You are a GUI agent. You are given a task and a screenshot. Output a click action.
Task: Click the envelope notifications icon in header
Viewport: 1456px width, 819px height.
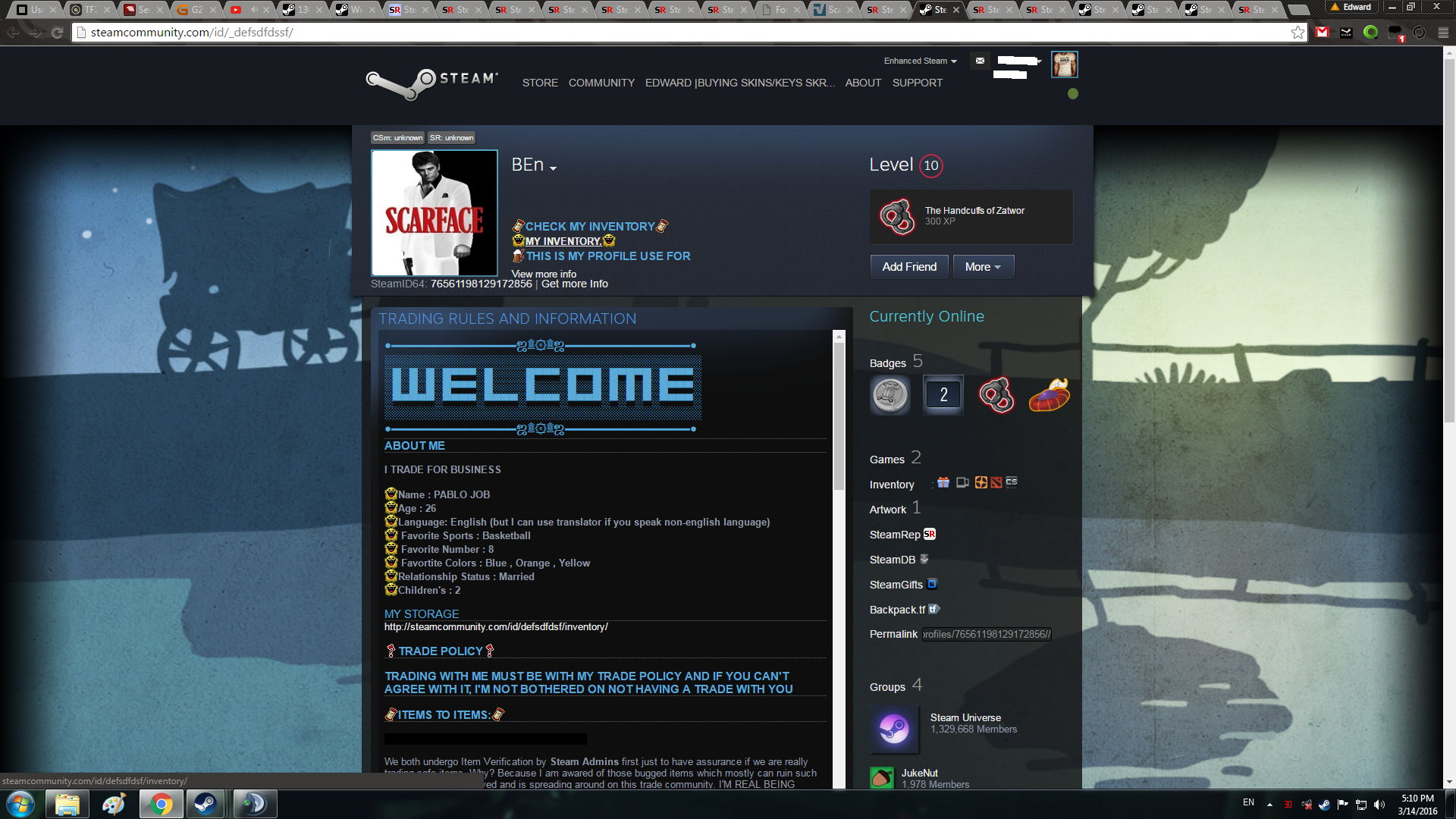tap(980, 61)
